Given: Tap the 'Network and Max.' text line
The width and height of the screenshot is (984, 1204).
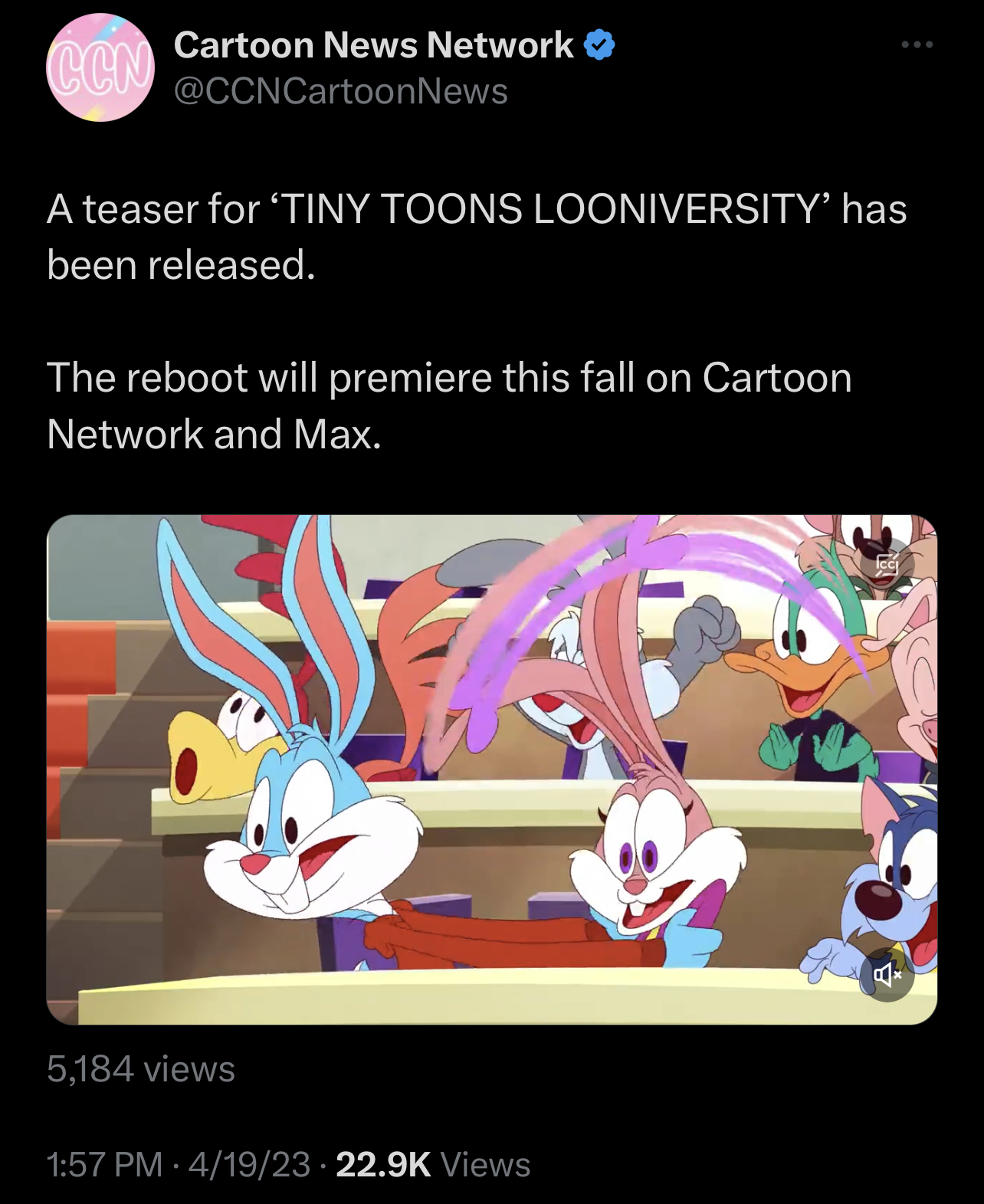Looking at the screenshot, I should pyautogui.click(x=214, y=434).
